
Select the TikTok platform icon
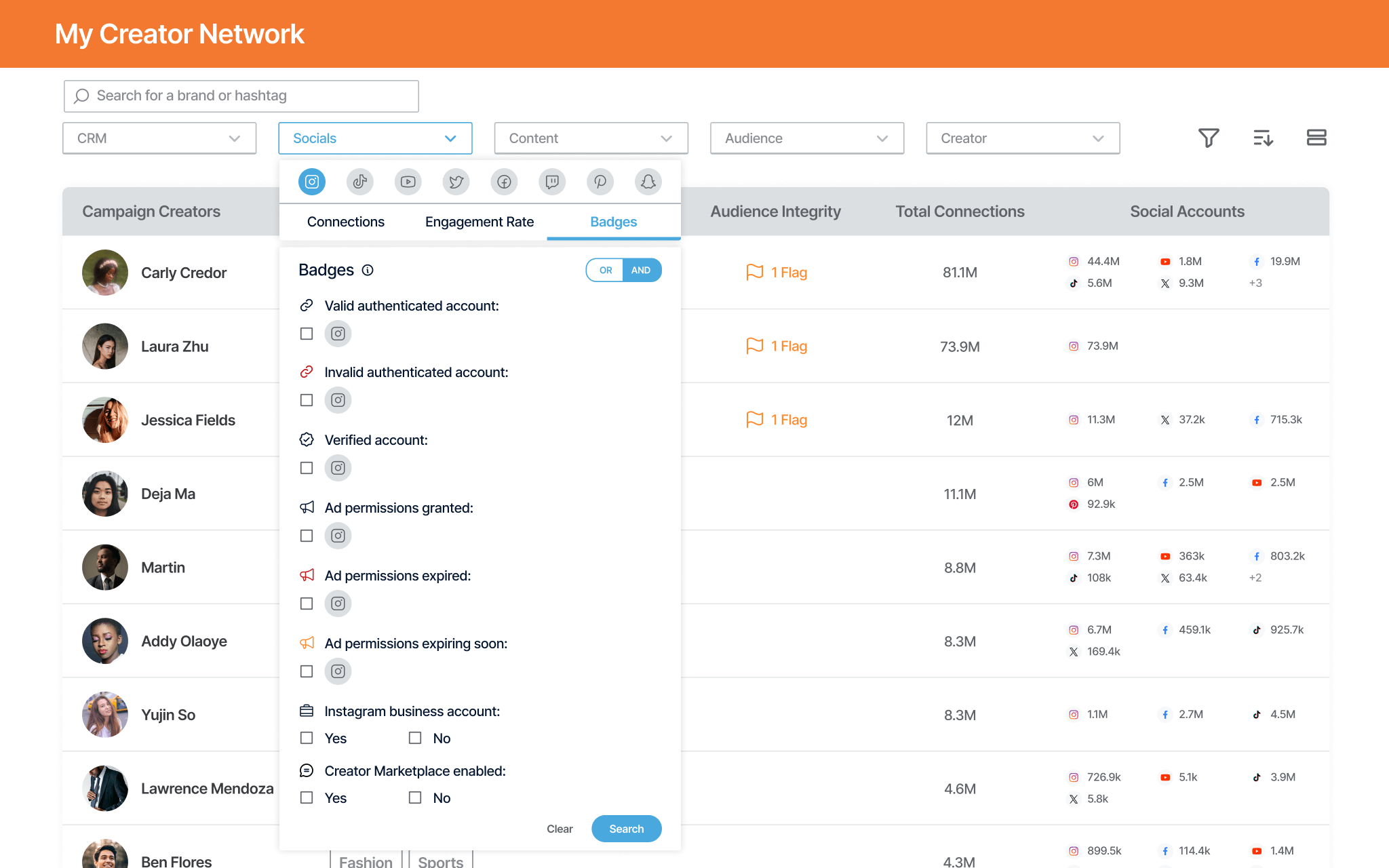(360, 182)
